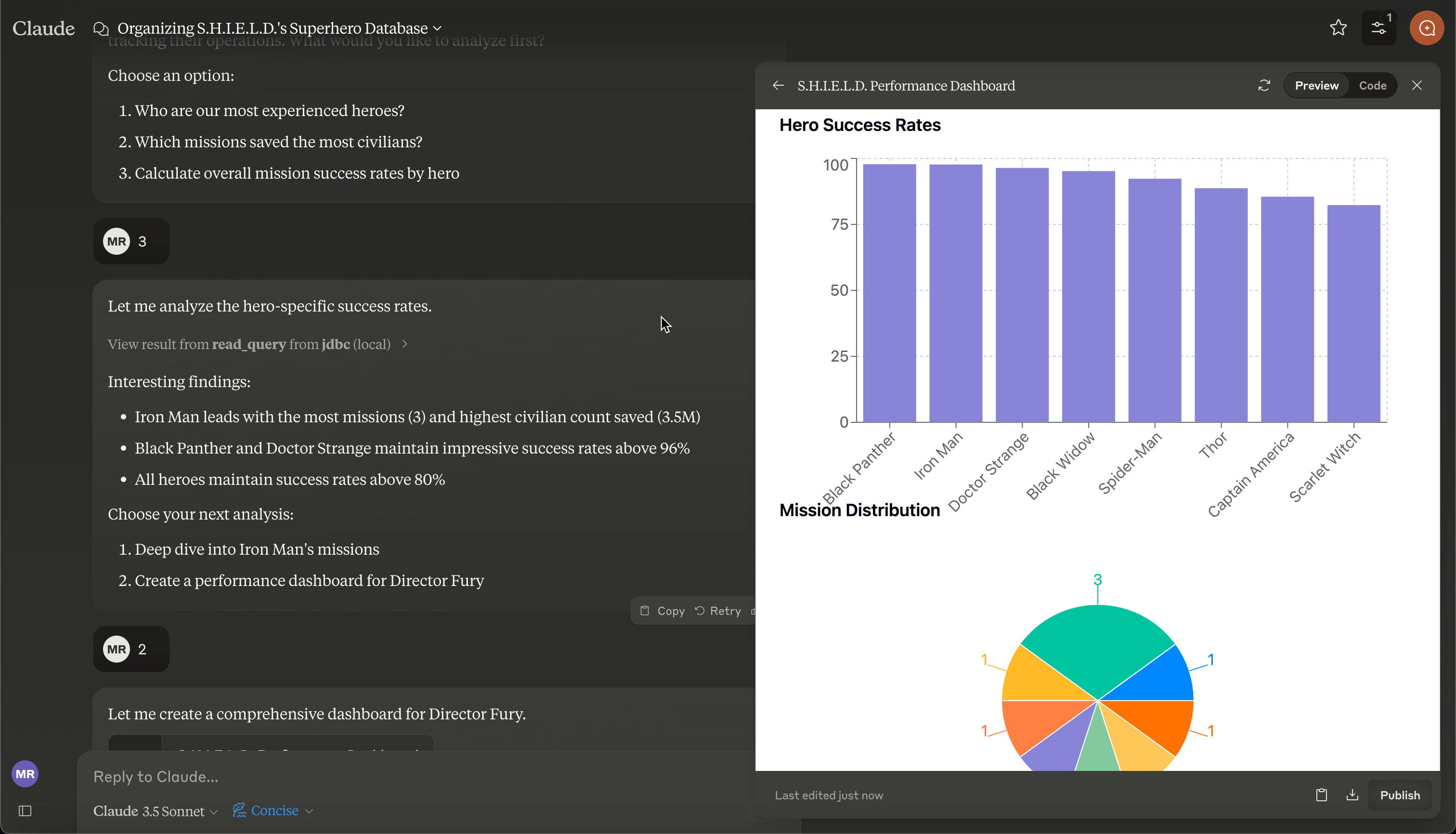Open conversation title dropdown menu
The width and height of the screenshot is (1456, 834).
(x=438, y=28)
